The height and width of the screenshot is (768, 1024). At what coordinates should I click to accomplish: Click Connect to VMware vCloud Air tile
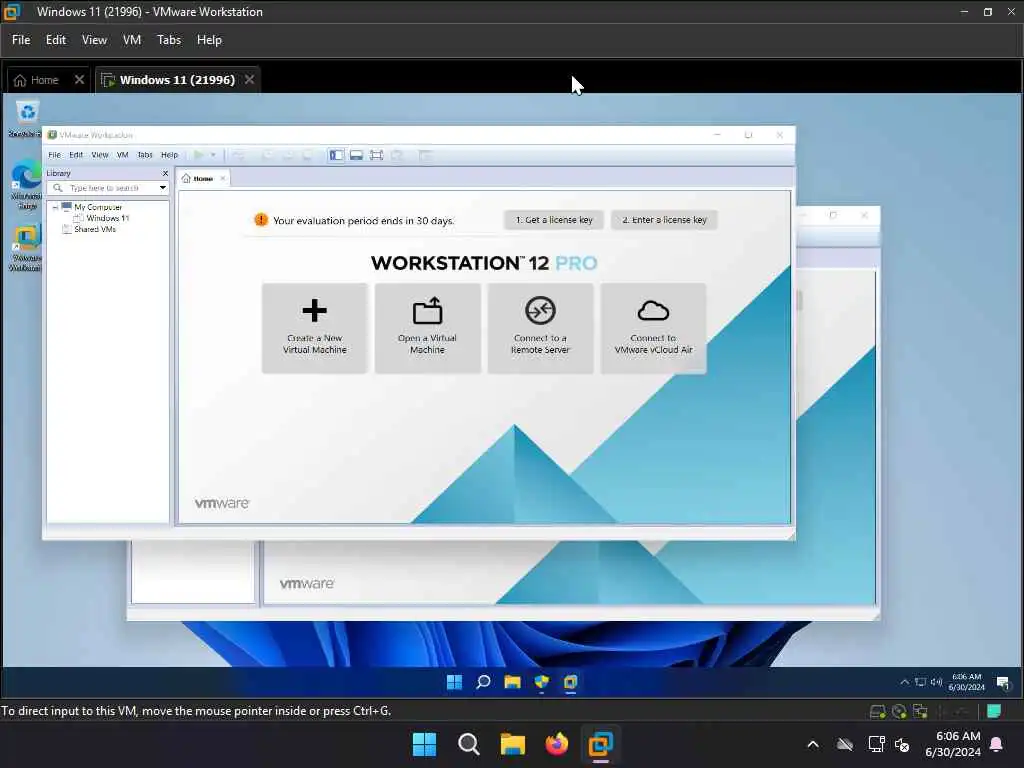coord(653,328)
